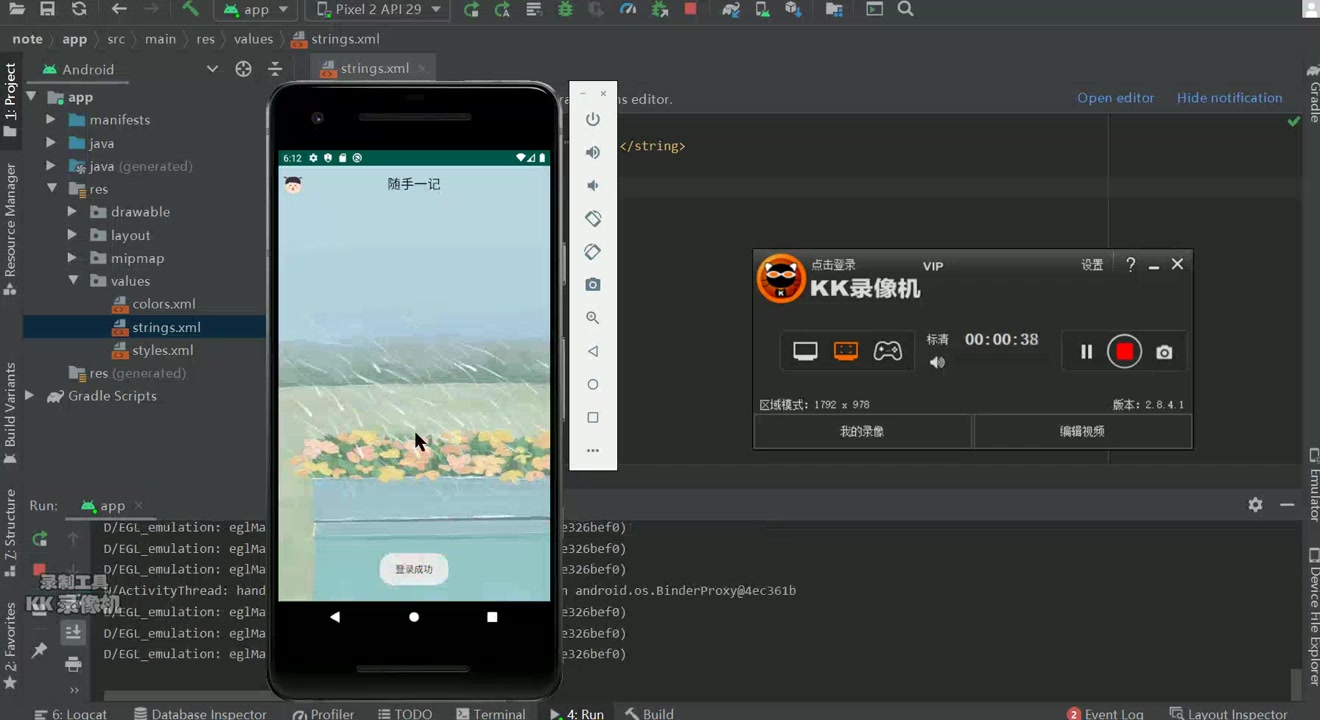Open the Build tool window tab
Image resolution: width=1320 pixels, height=720 pixels.
[x=649, y=713]
